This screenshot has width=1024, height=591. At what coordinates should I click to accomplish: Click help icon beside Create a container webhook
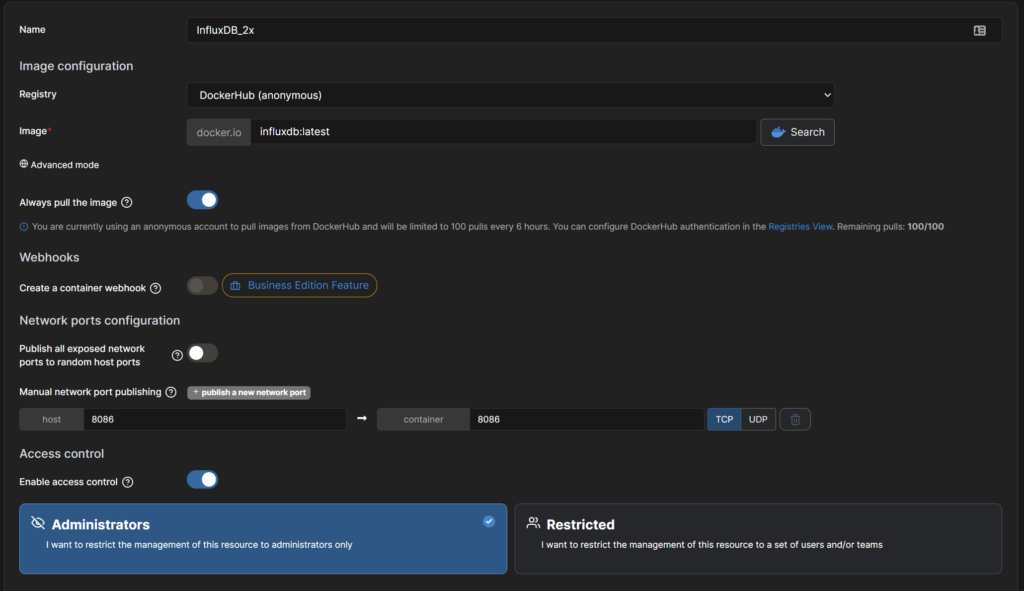[x=155, y=288]
